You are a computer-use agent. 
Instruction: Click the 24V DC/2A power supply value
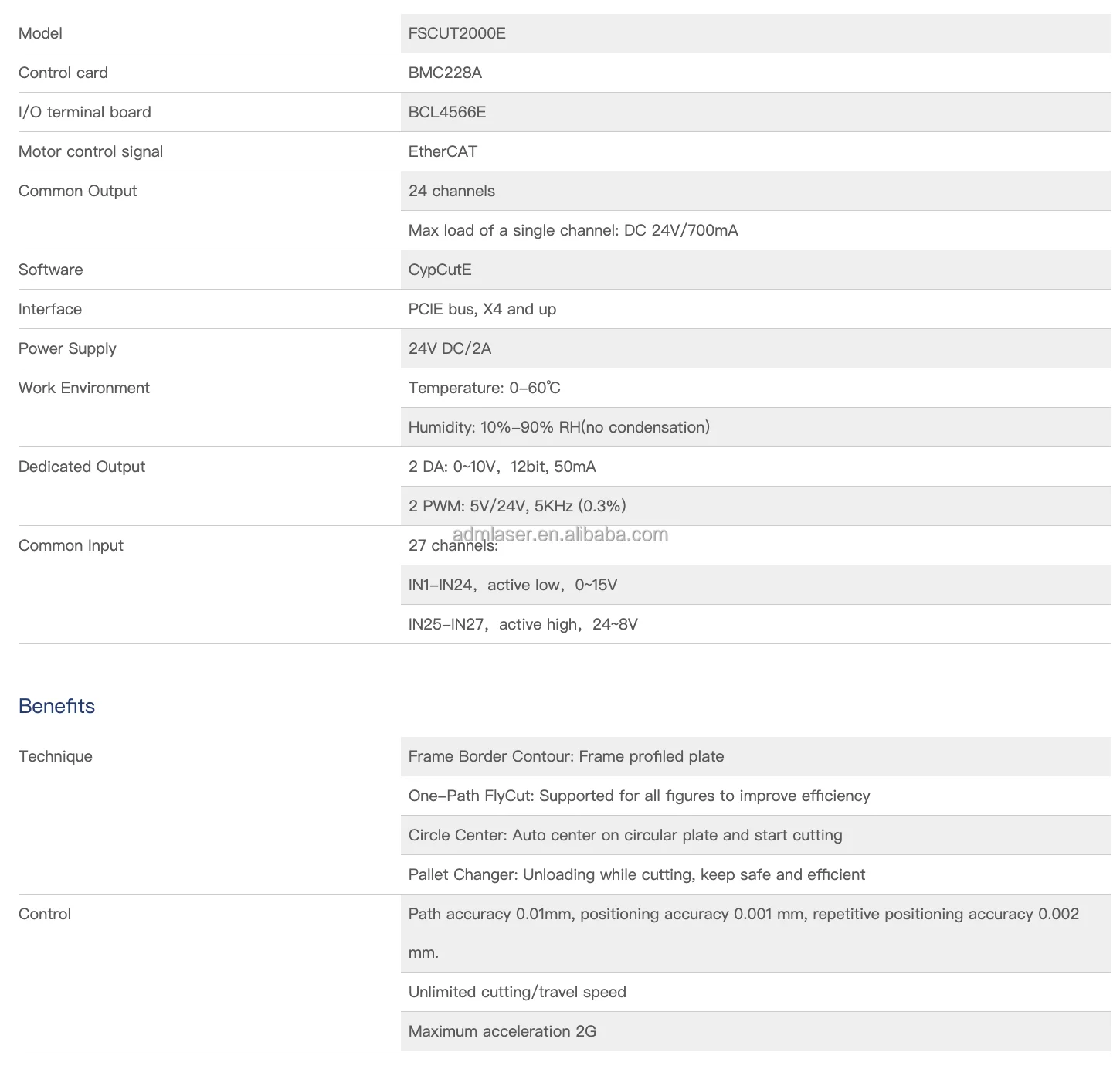tap(450, 348)
